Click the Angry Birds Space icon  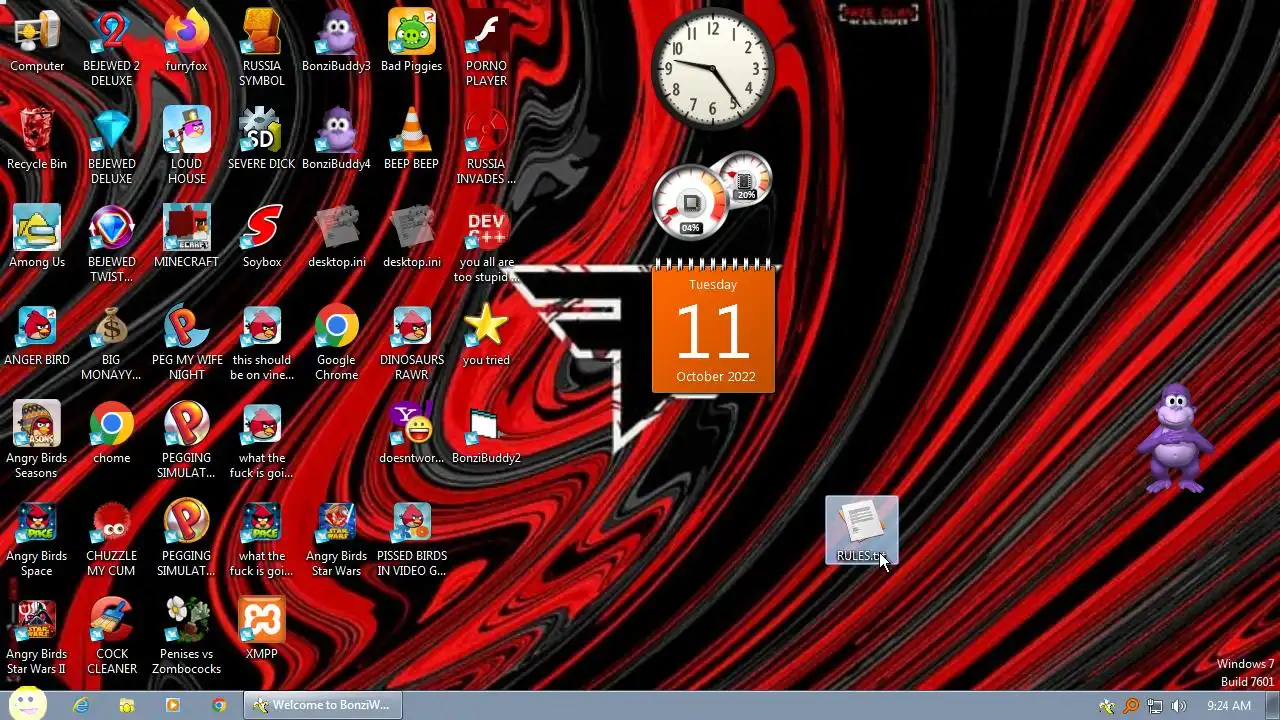click(x=37, y=538)
